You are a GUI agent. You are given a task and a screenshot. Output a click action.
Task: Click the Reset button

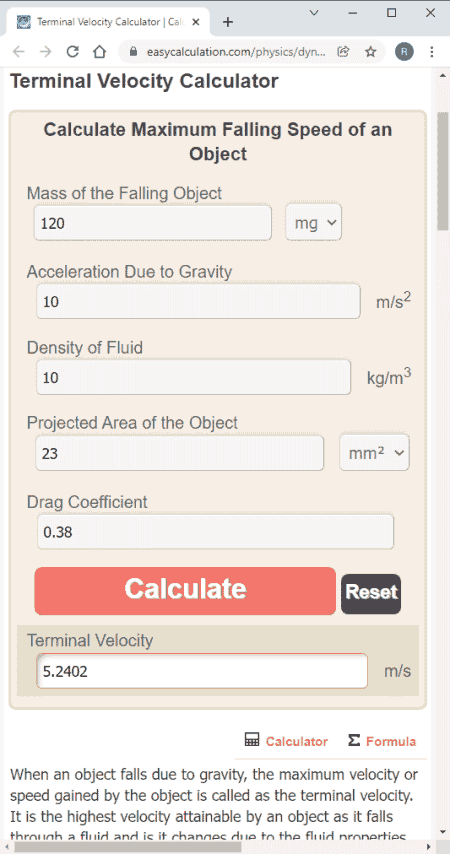[x=371, y=593]
